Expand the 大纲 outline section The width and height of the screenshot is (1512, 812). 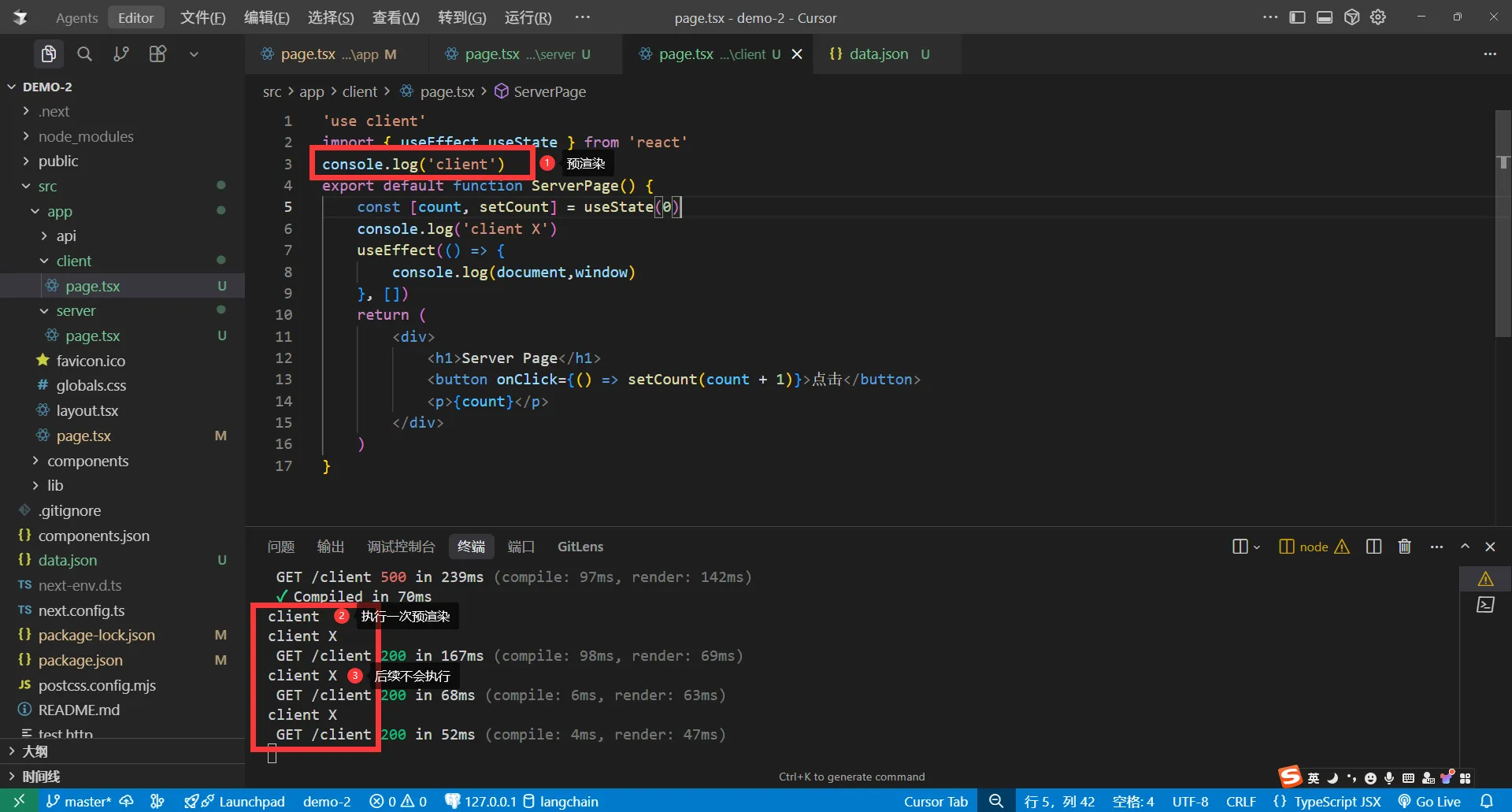pyautogui.click(x=35, y=751)
